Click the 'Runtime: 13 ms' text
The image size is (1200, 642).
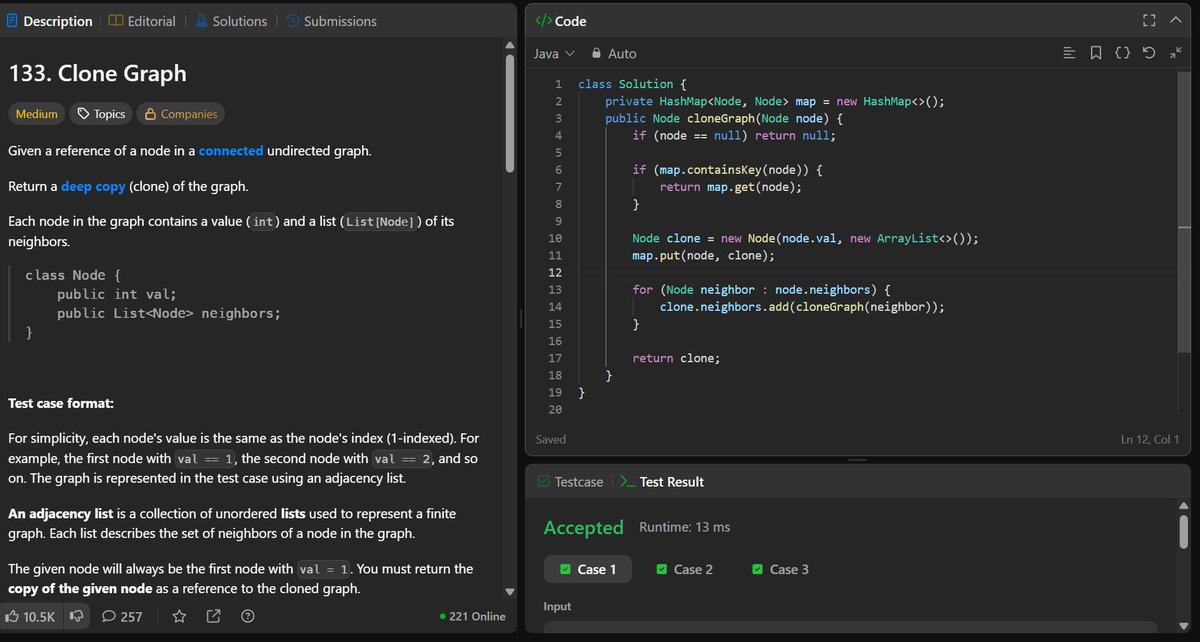[683, 527]
